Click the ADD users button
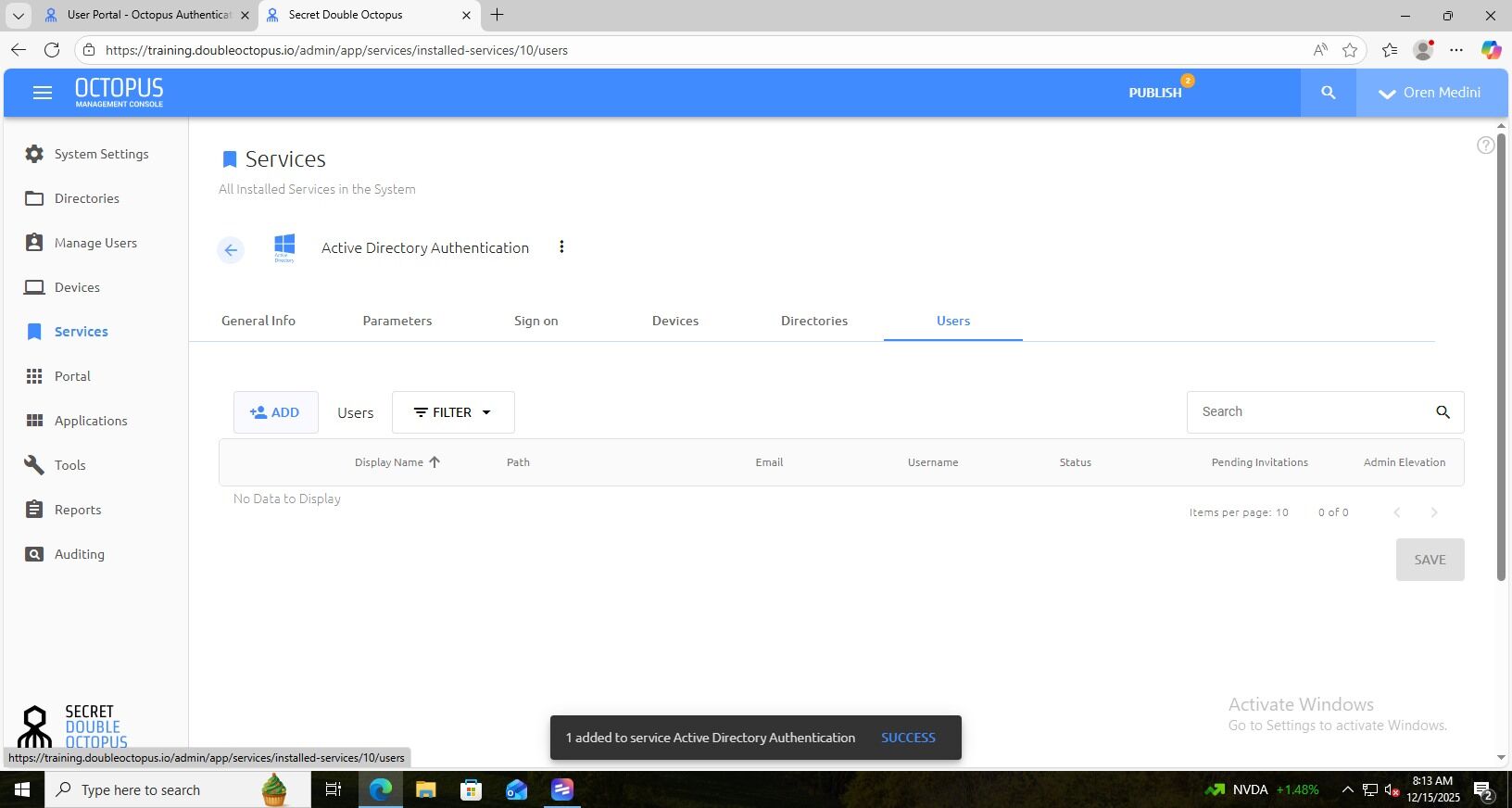Viewport: 1512px width, 808px height. (x=275, y=412)
